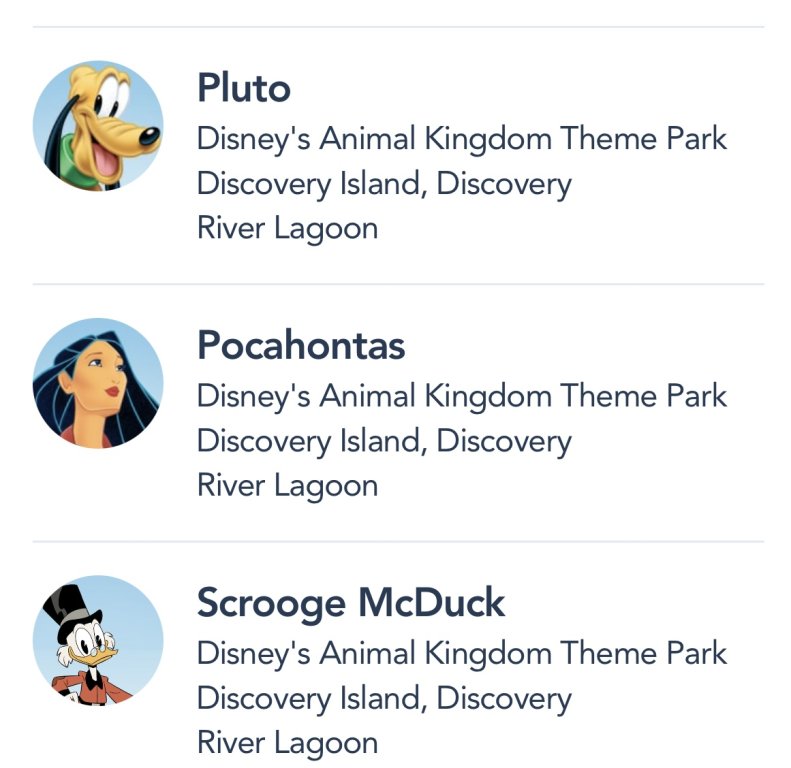Click the divider between Pocahontas and Scrooge McDuck

click(398, 542)
